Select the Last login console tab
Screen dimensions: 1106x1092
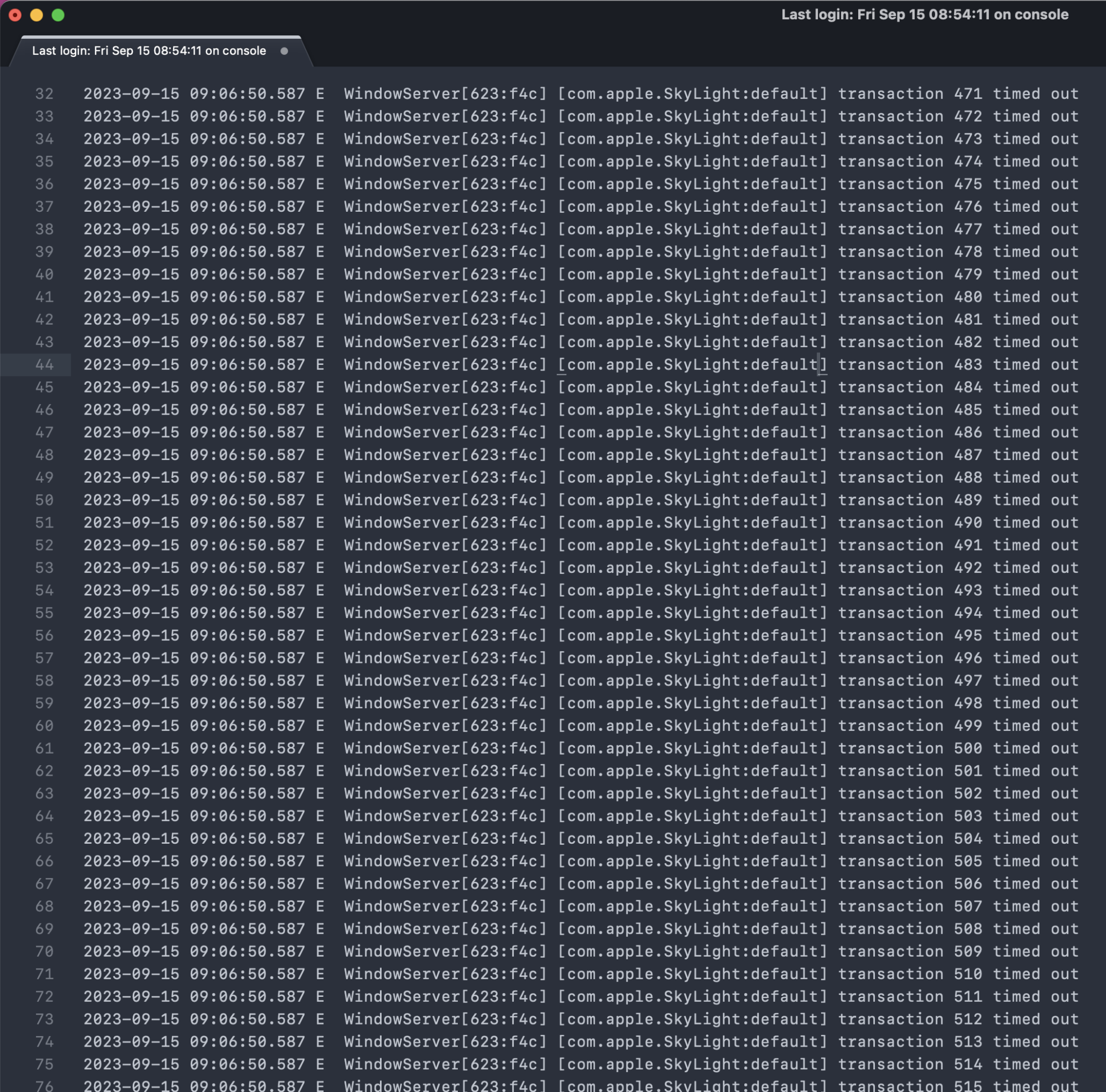tap(160, 51)
